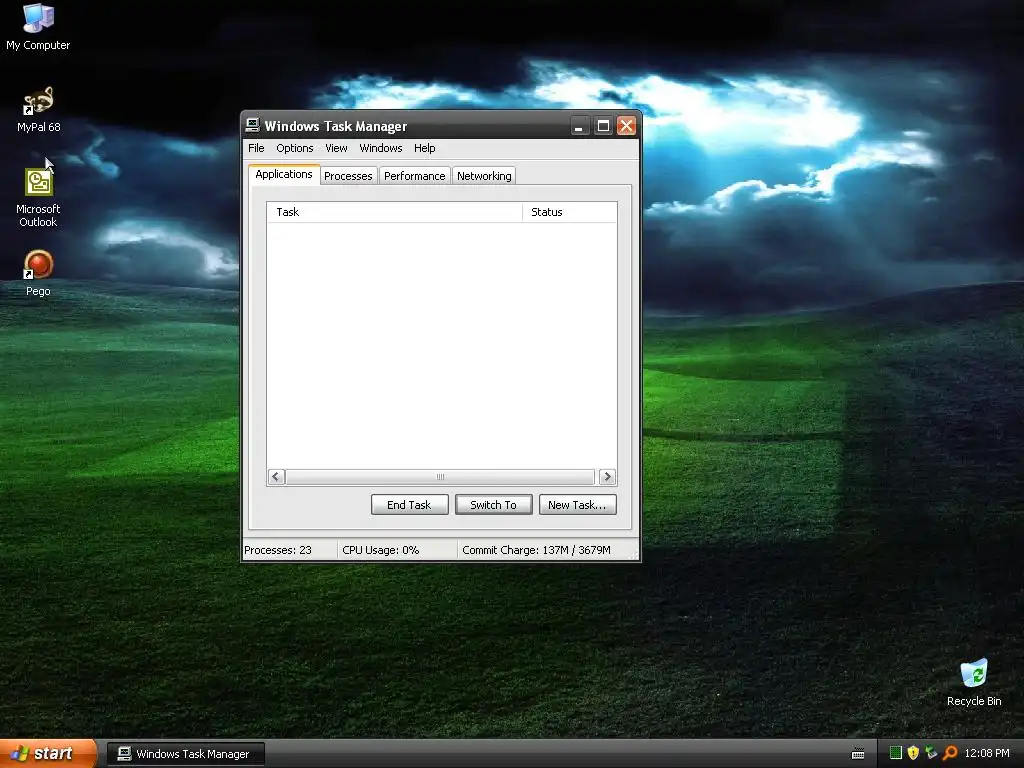Switch to the Networking tab
Screen dimensions: 1024x768
[x=484, y=176]
